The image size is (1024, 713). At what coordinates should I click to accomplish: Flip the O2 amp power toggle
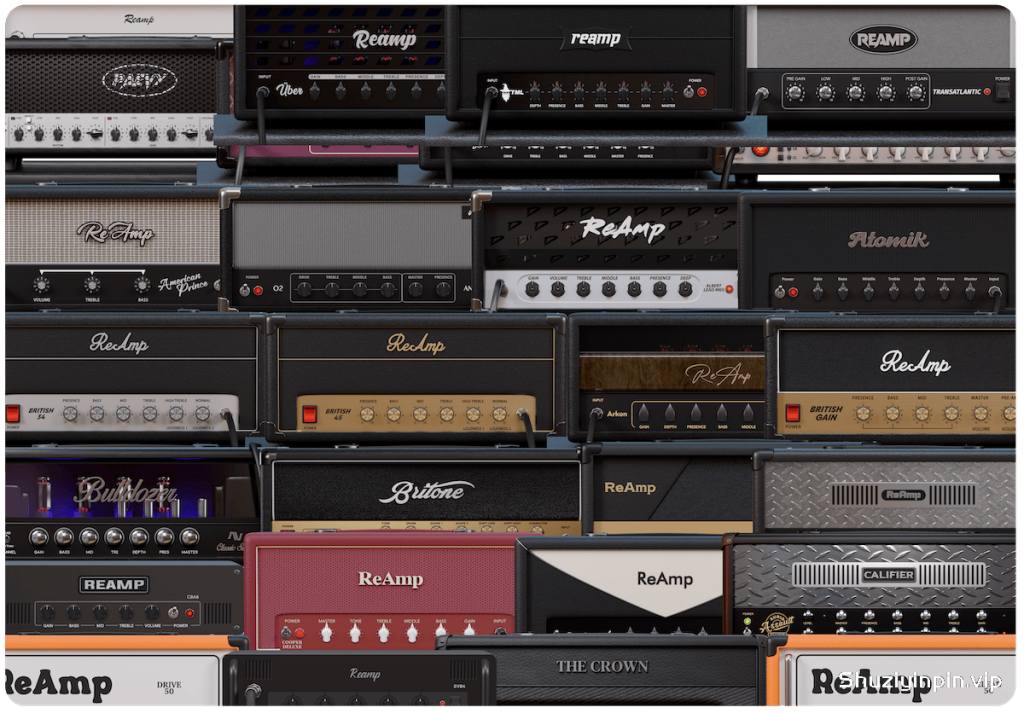(245, 290)
